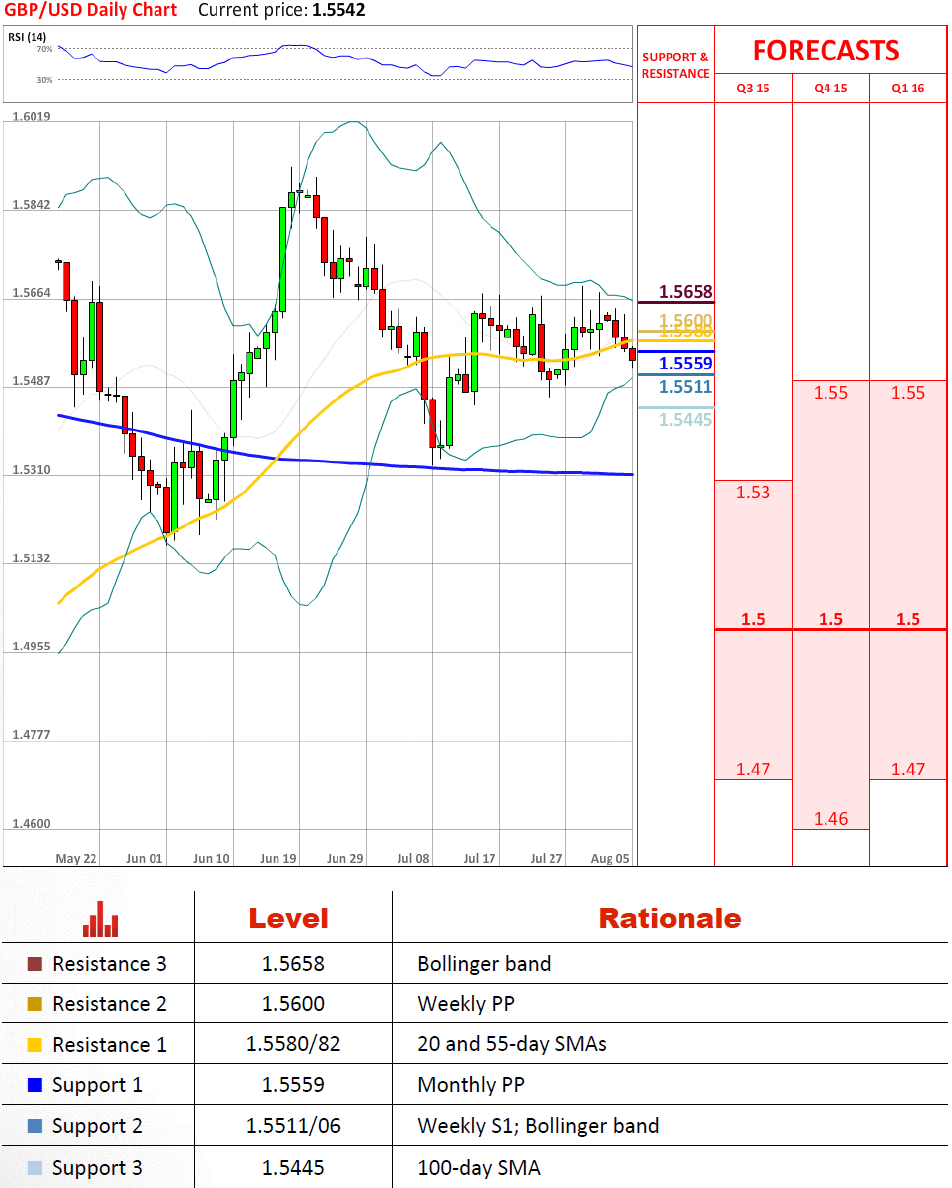The height and width of the screenshot is (1188, 952).
Task: Click the RSI (14) indicator label
Action: click(28, 37)
